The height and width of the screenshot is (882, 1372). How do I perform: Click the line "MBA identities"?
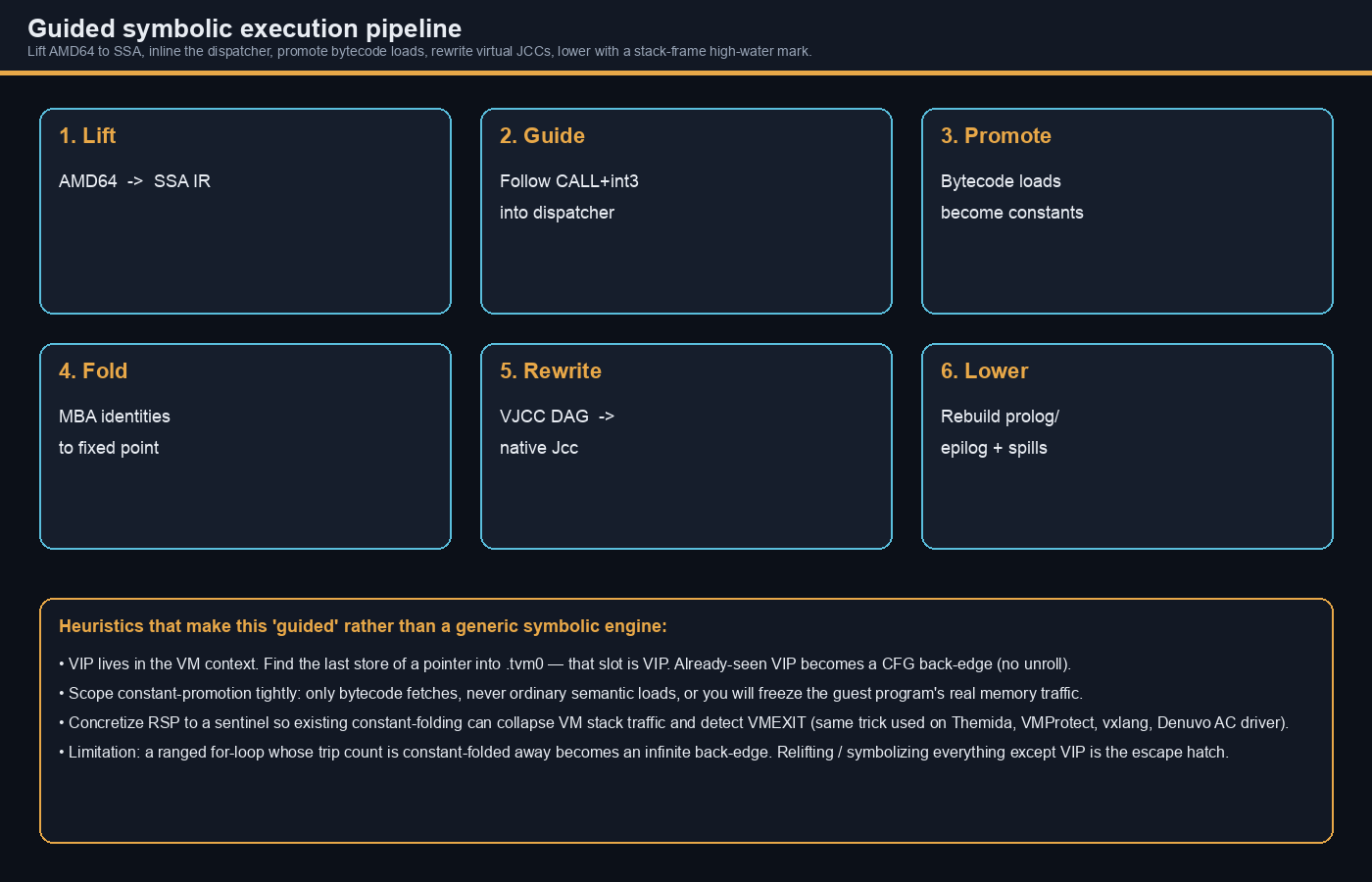point(115,416)
